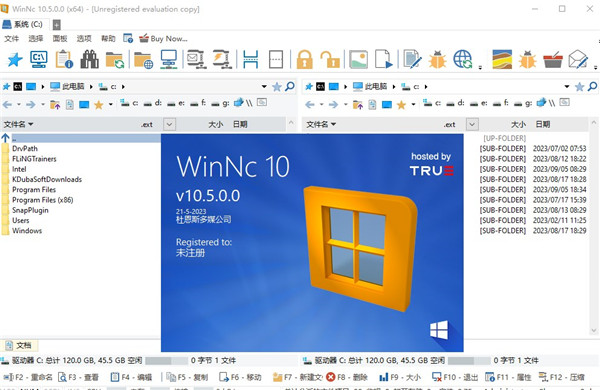Expand the main toolbar overflow arrow after globe
600x390 pixels.
[480, 67]
